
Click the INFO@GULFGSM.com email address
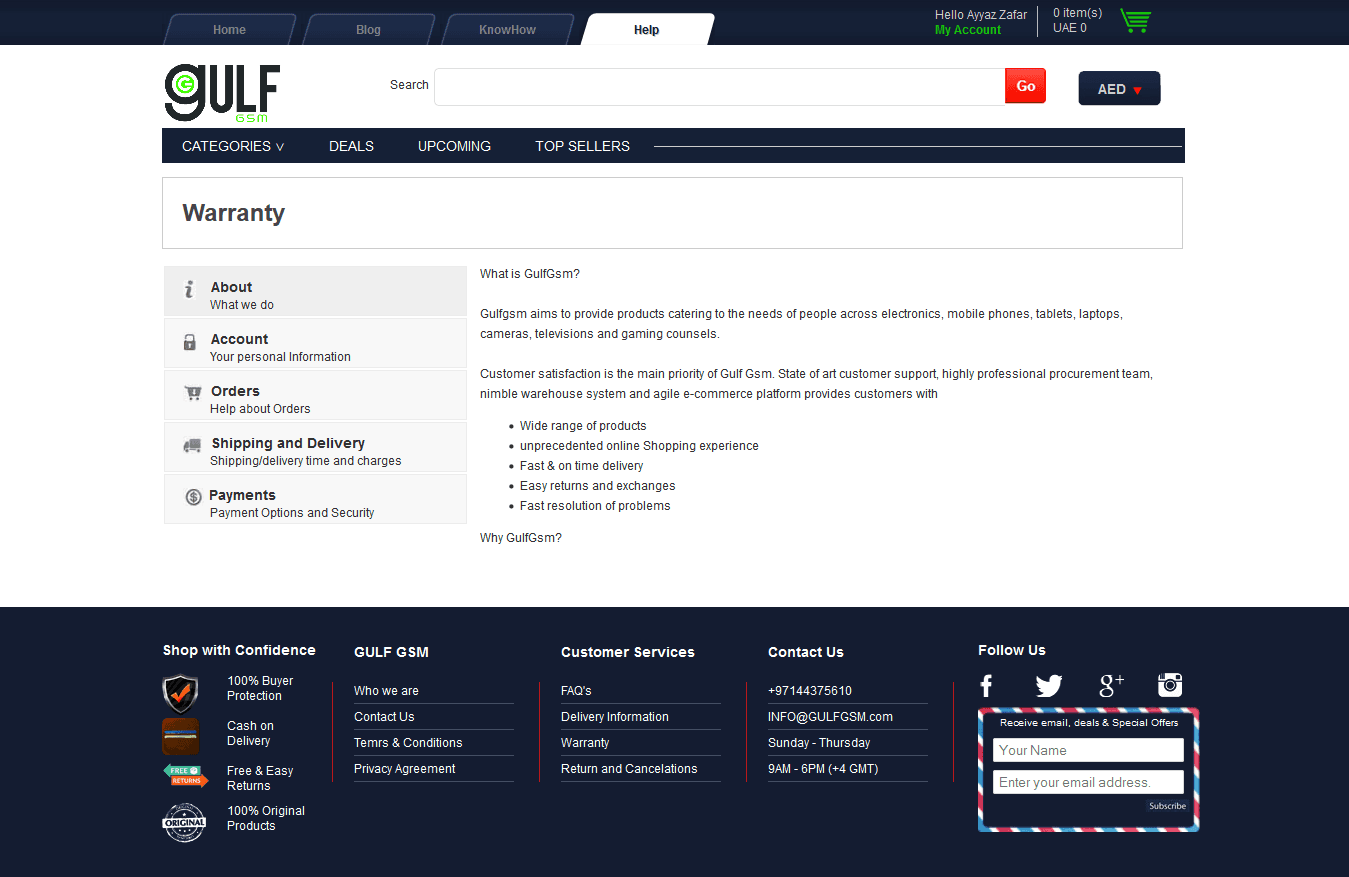click(x=830, y=717)
